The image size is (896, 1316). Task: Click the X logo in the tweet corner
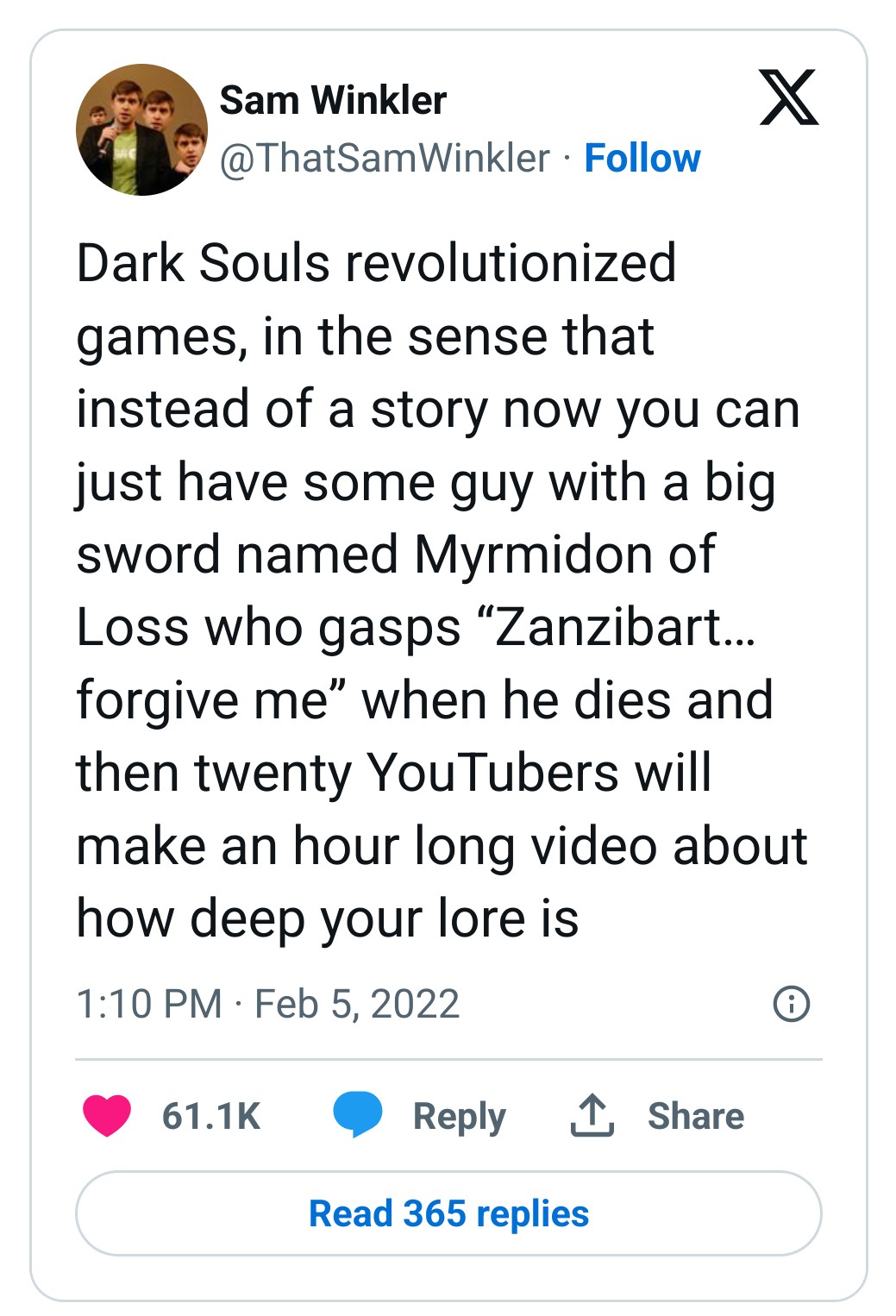coord(788,97)
